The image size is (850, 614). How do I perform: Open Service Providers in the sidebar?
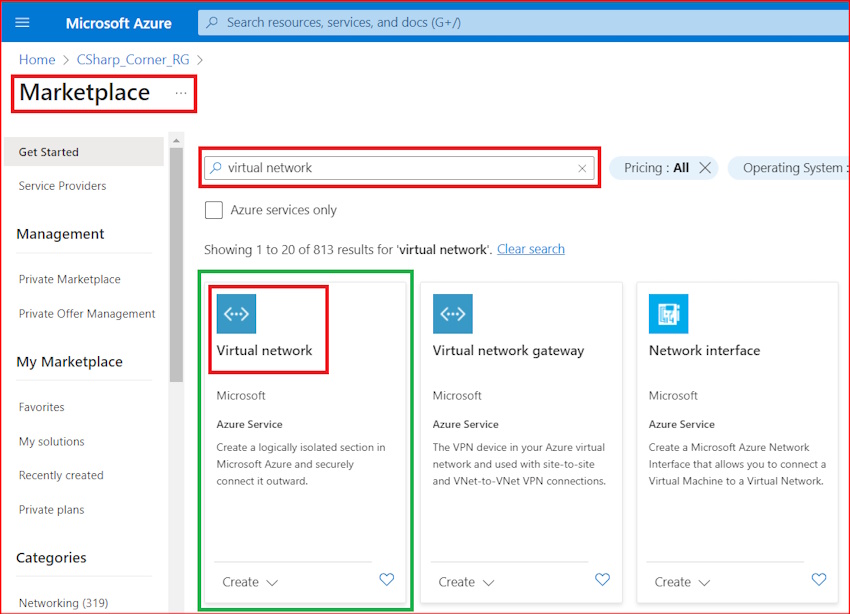62,186
